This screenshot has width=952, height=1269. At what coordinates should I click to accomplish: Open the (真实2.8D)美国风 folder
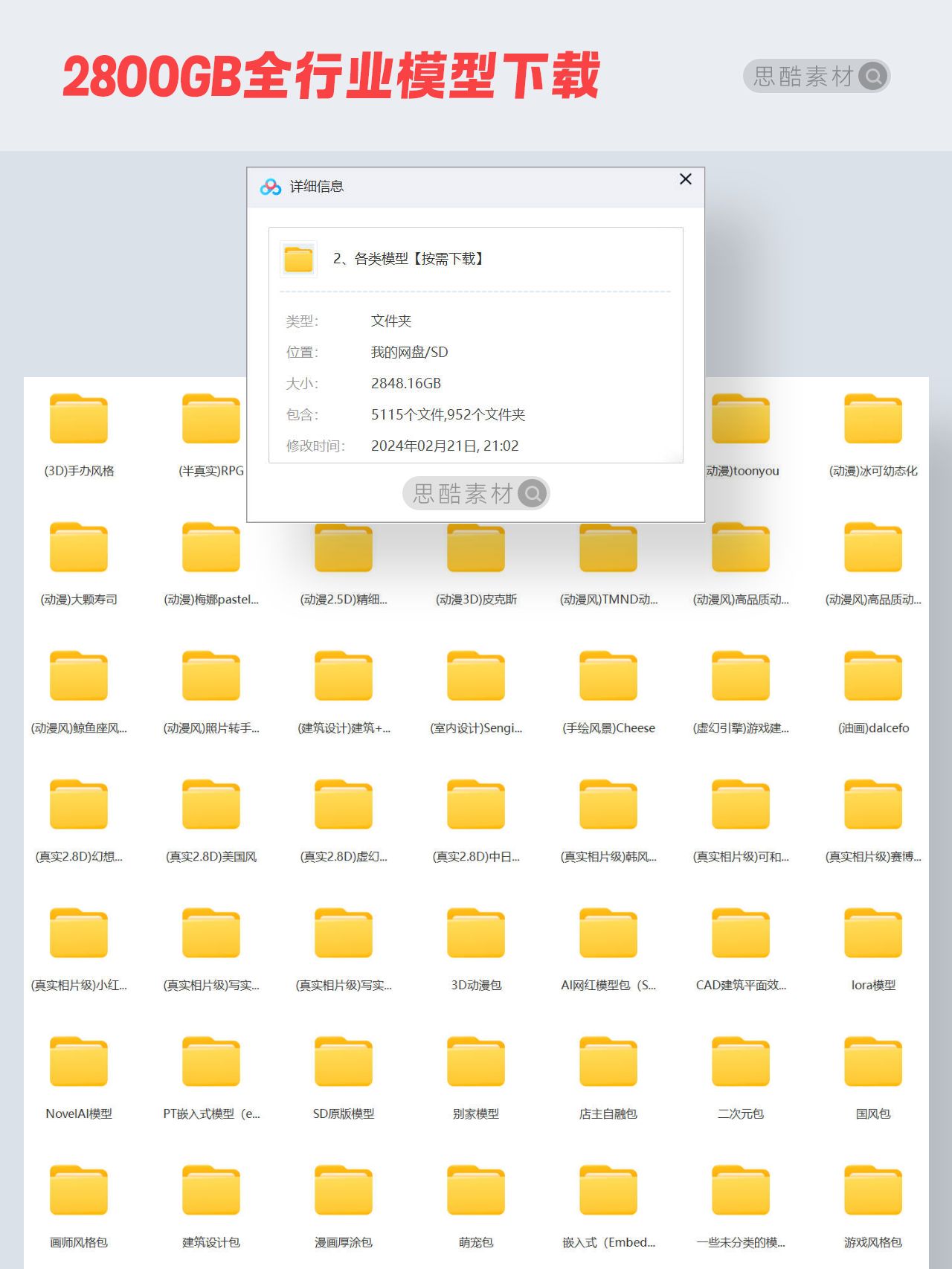(211, 804)
